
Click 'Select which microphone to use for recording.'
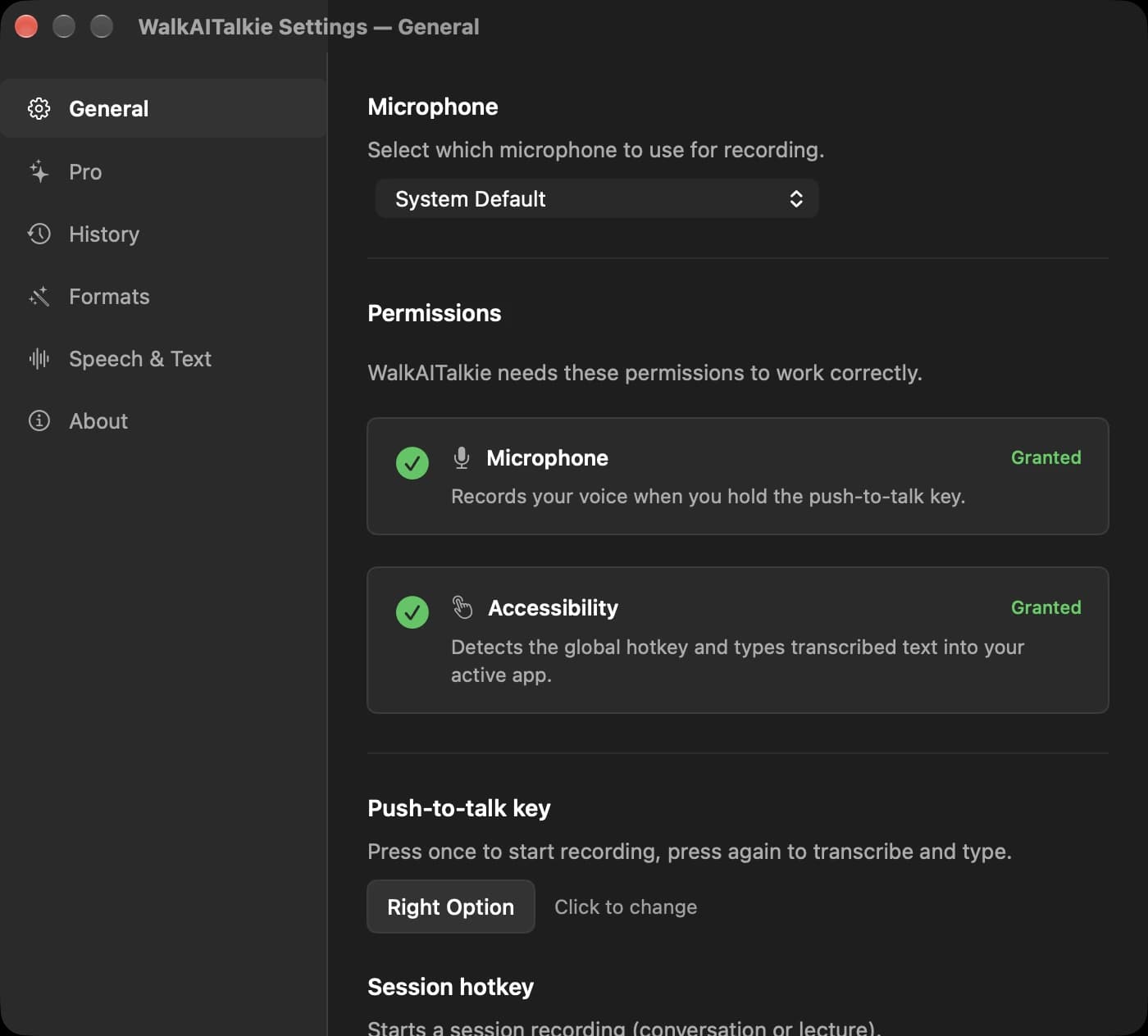coord(596,150)
